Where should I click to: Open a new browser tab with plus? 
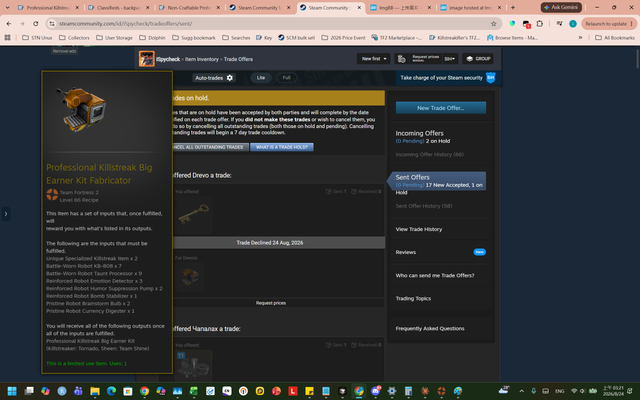pyautogui.click(x=513, y=7)
